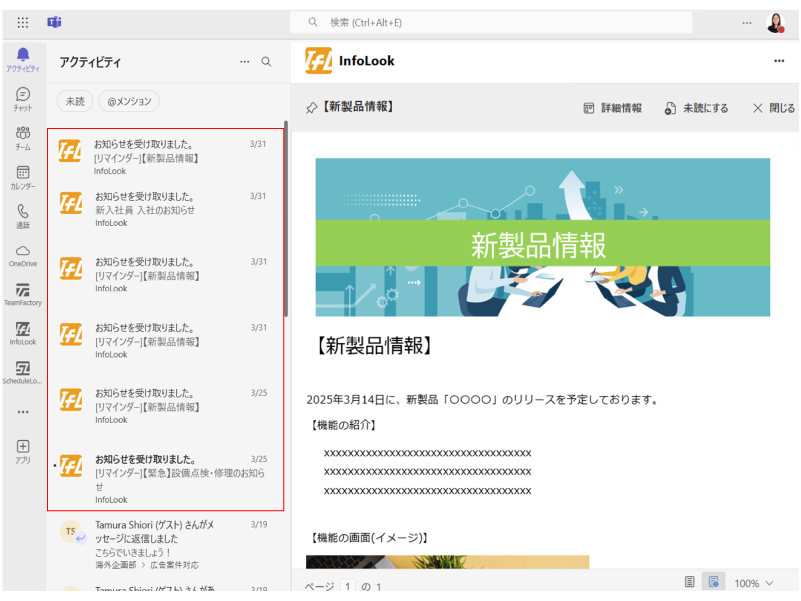801x601 pixels.
Task: Expand more apps ellipsis in left rail
Action: 22,411
